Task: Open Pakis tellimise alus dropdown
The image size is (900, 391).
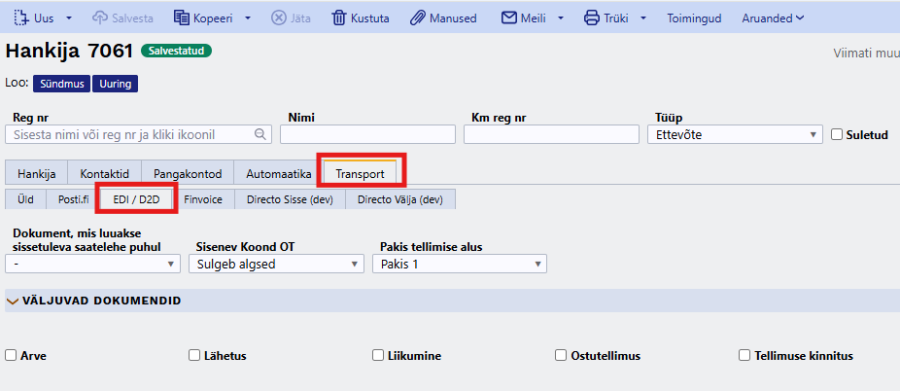Action: point(459,264)
